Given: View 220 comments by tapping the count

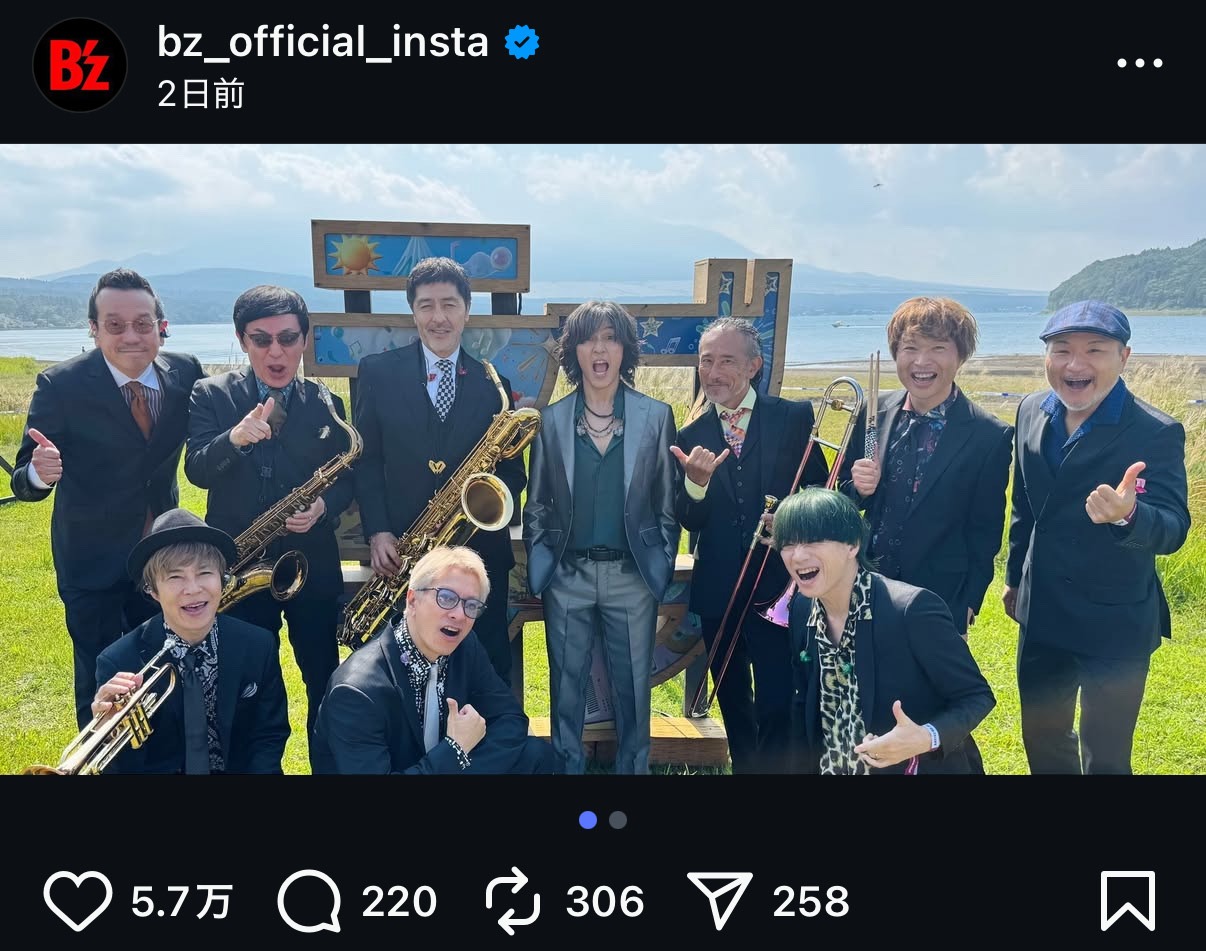Looking at the screenshot, I should pyautogui.click(x=400, y=902).
